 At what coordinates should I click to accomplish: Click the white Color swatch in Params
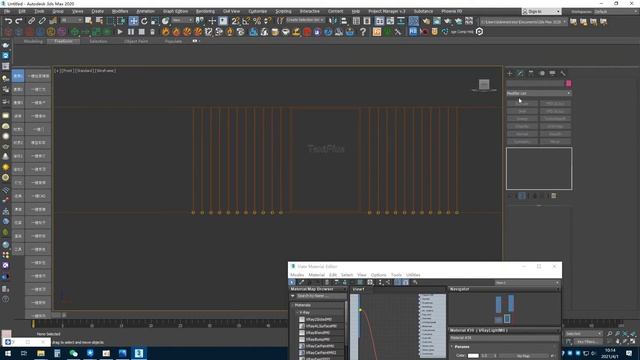tap(473, 356)
